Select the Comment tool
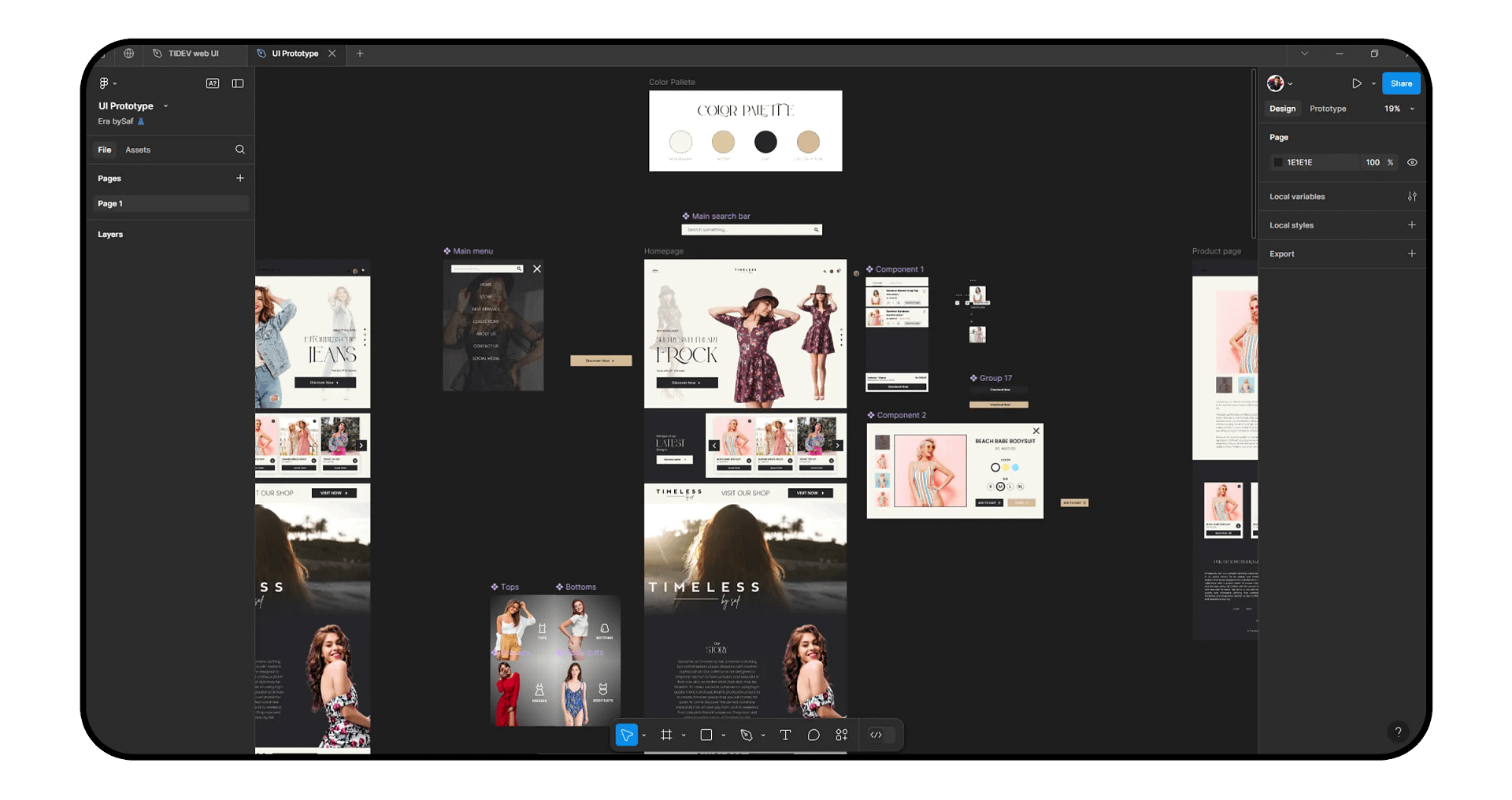This screenshot has width=1512, height=800. pos(813,735)
